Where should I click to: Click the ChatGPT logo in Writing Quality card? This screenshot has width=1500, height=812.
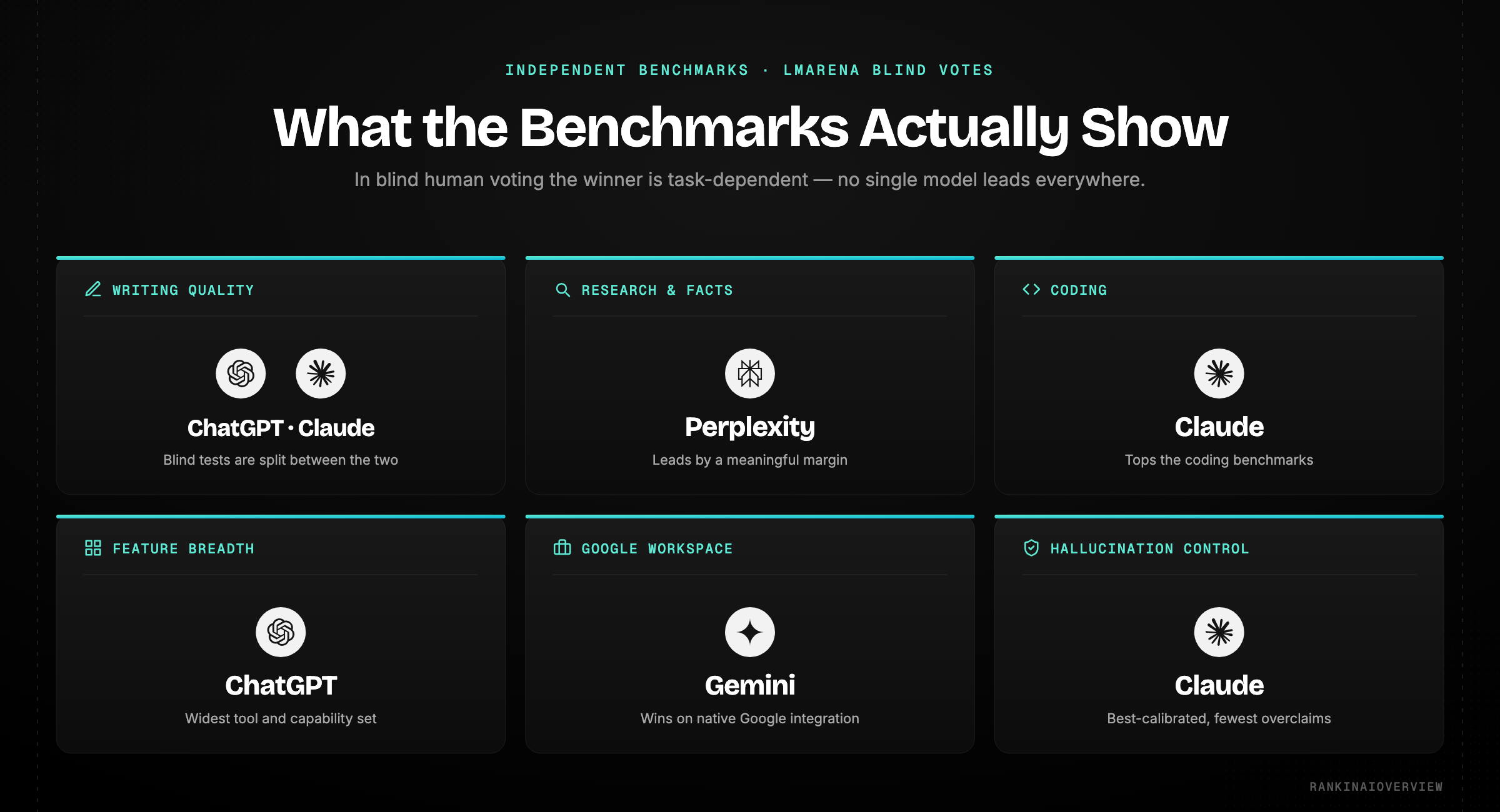tap(241, 374)
